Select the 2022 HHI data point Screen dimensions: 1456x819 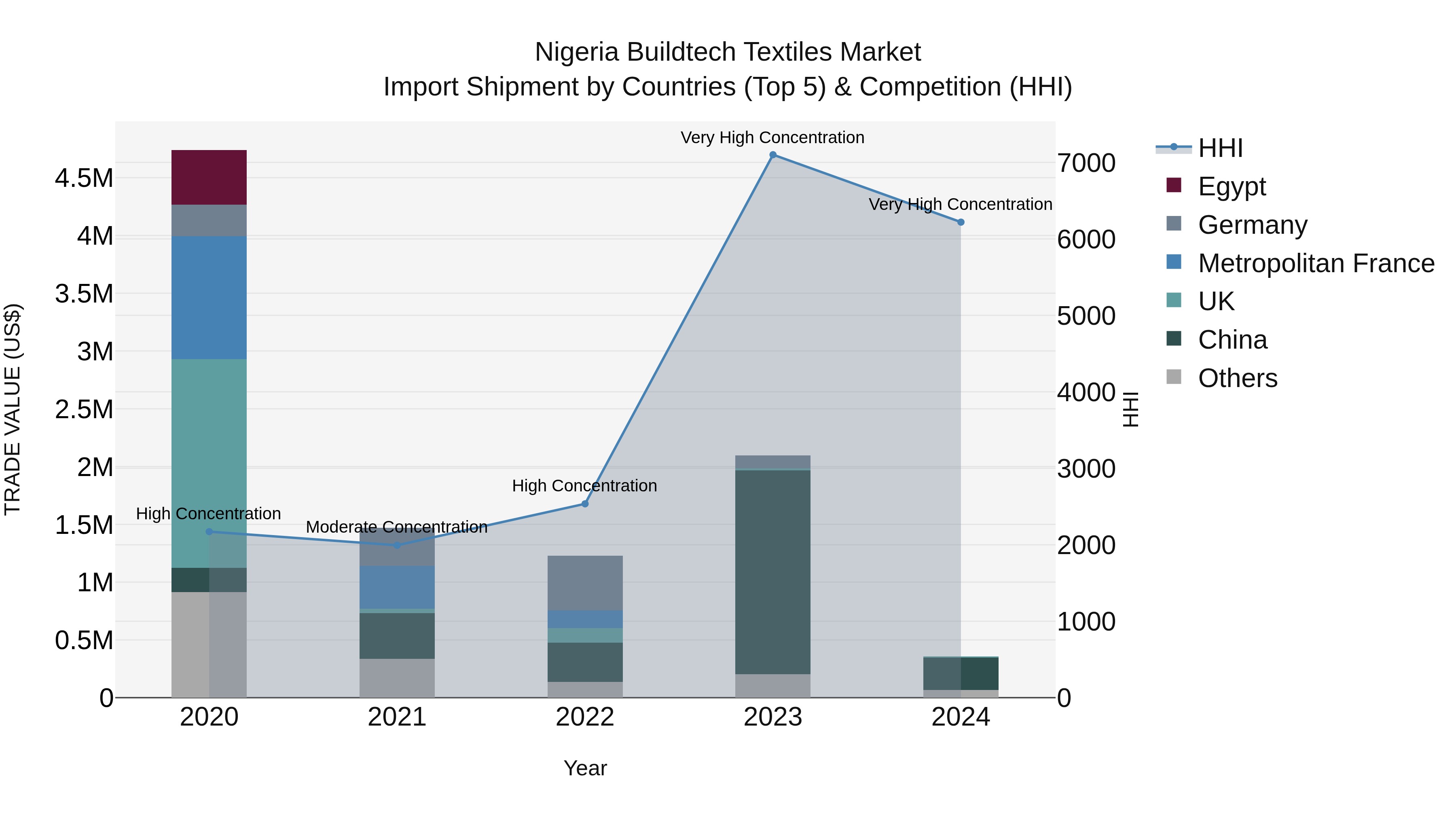coord(585,504)
